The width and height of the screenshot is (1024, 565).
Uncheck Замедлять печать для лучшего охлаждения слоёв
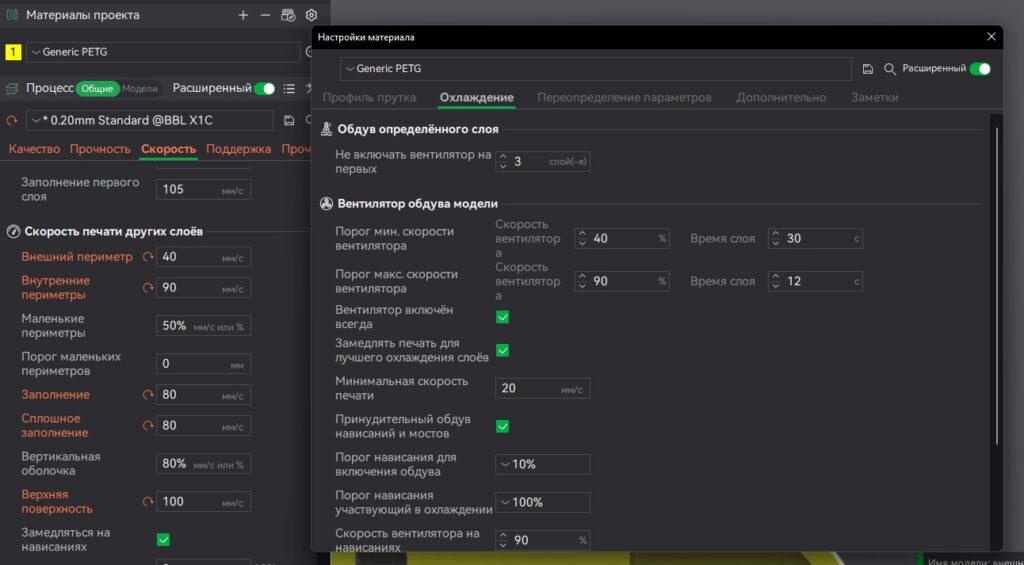pyautogui.click(x=502, y=351)
